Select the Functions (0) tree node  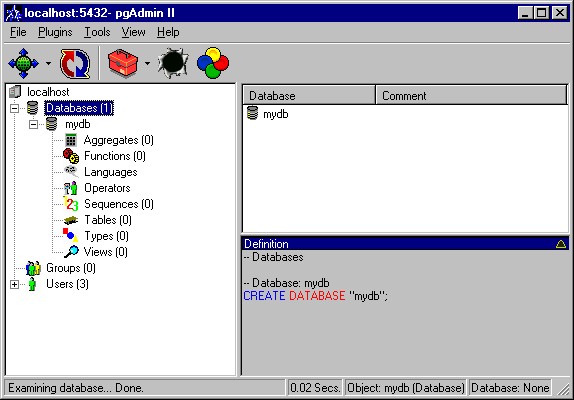pos(115,156)
